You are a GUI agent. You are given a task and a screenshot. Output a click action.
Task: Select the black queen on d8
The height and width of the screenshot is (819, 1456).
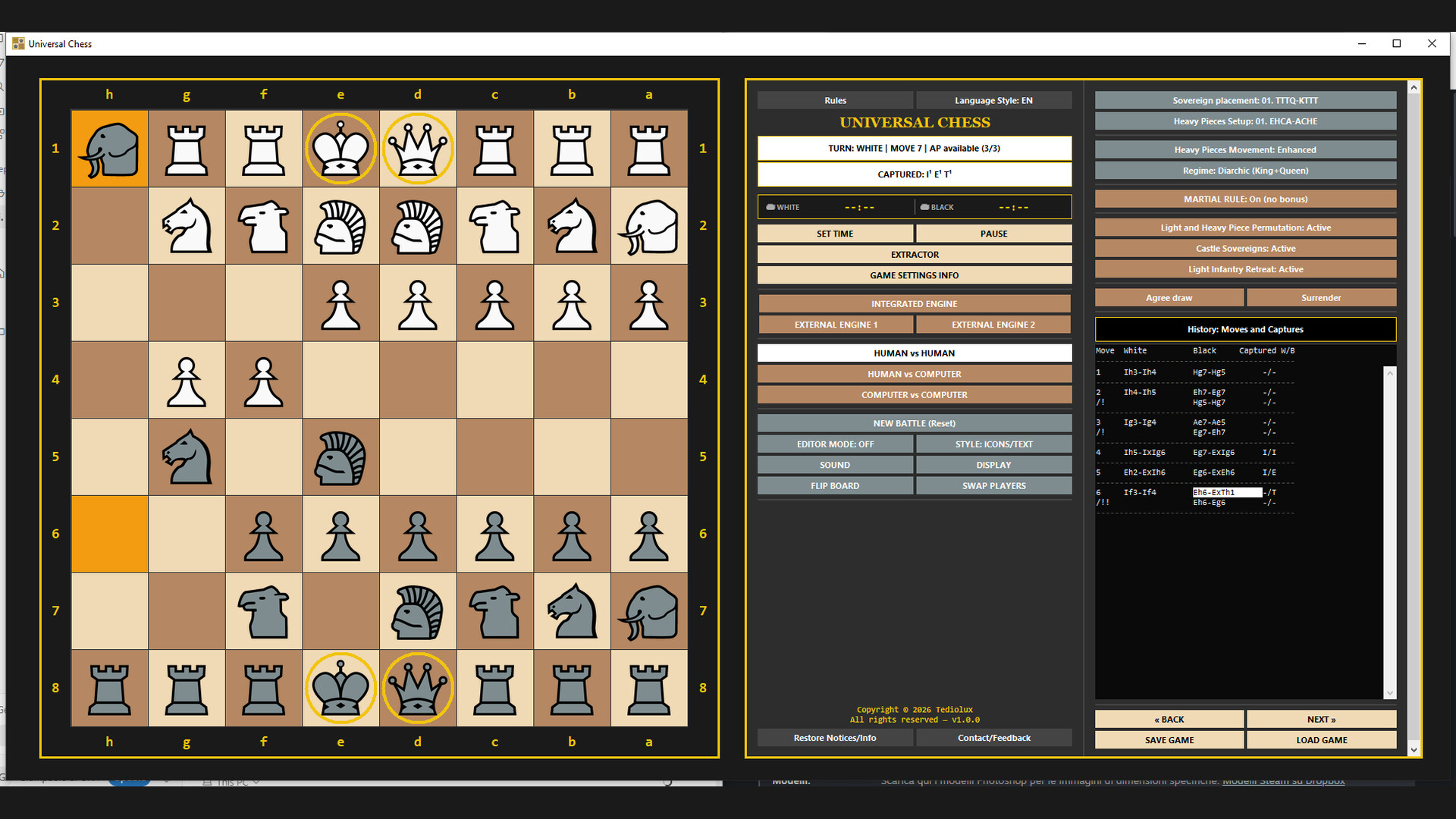point(418,689)
